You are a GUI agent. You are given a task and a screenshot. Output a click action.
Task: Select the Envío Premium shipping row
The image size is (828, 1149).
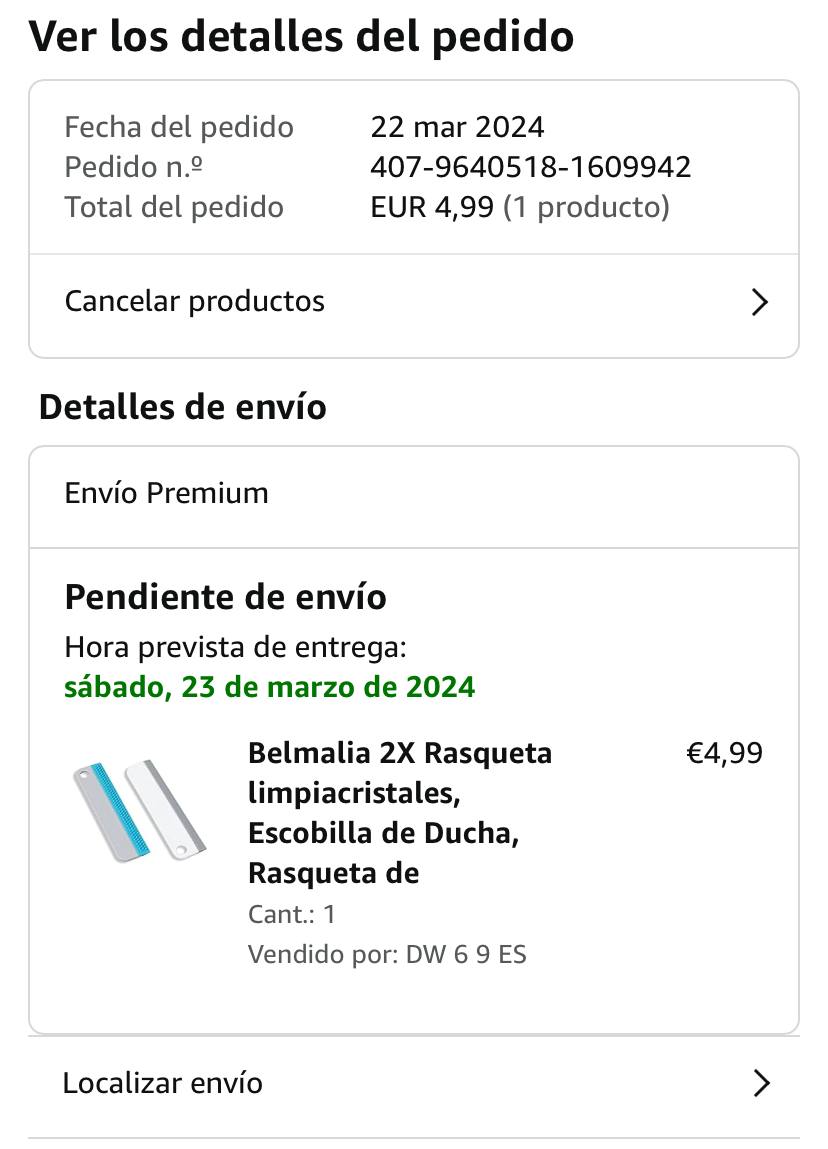(167, 493)
